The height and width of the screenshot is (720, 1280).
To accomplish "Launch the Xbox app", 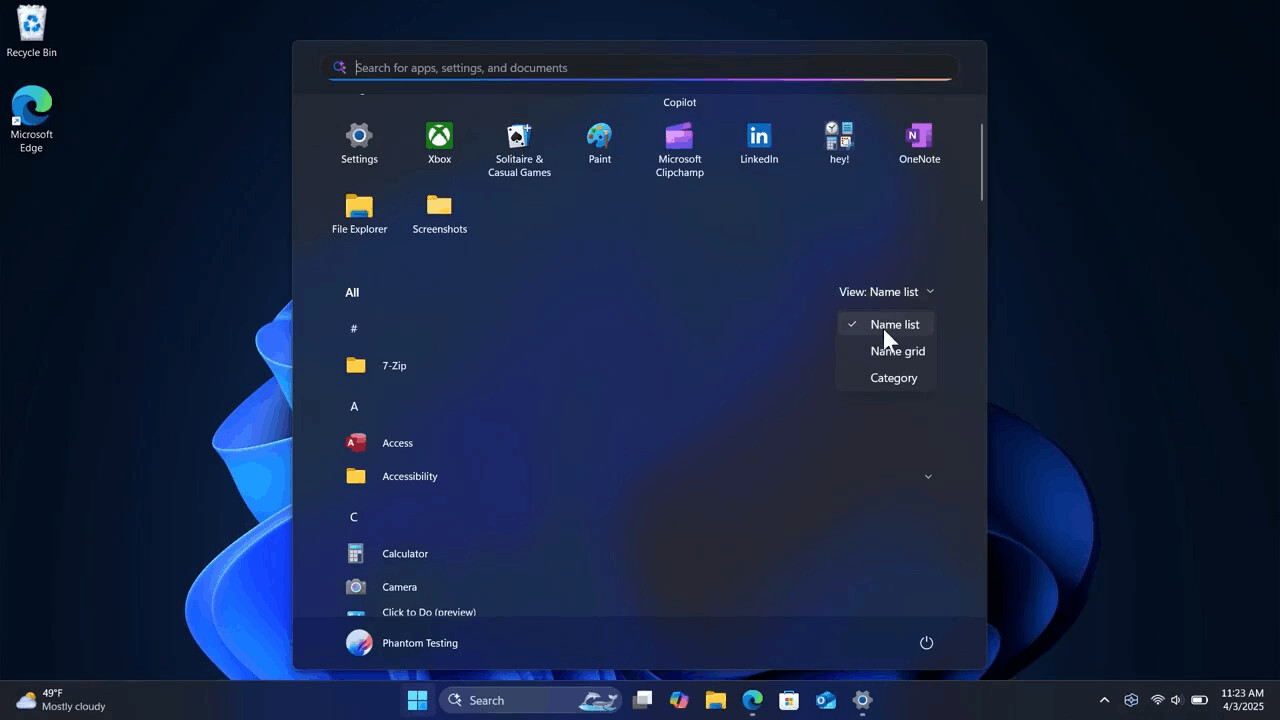I will tap(439, 144).
